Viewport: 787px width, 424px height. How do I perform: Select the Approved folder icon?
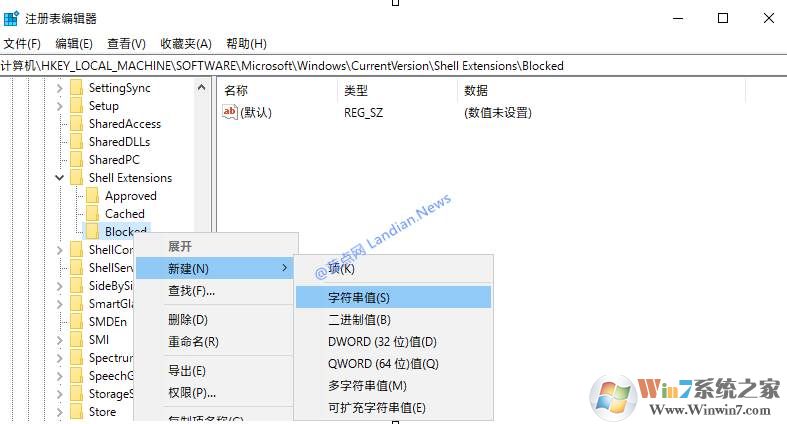92,196
